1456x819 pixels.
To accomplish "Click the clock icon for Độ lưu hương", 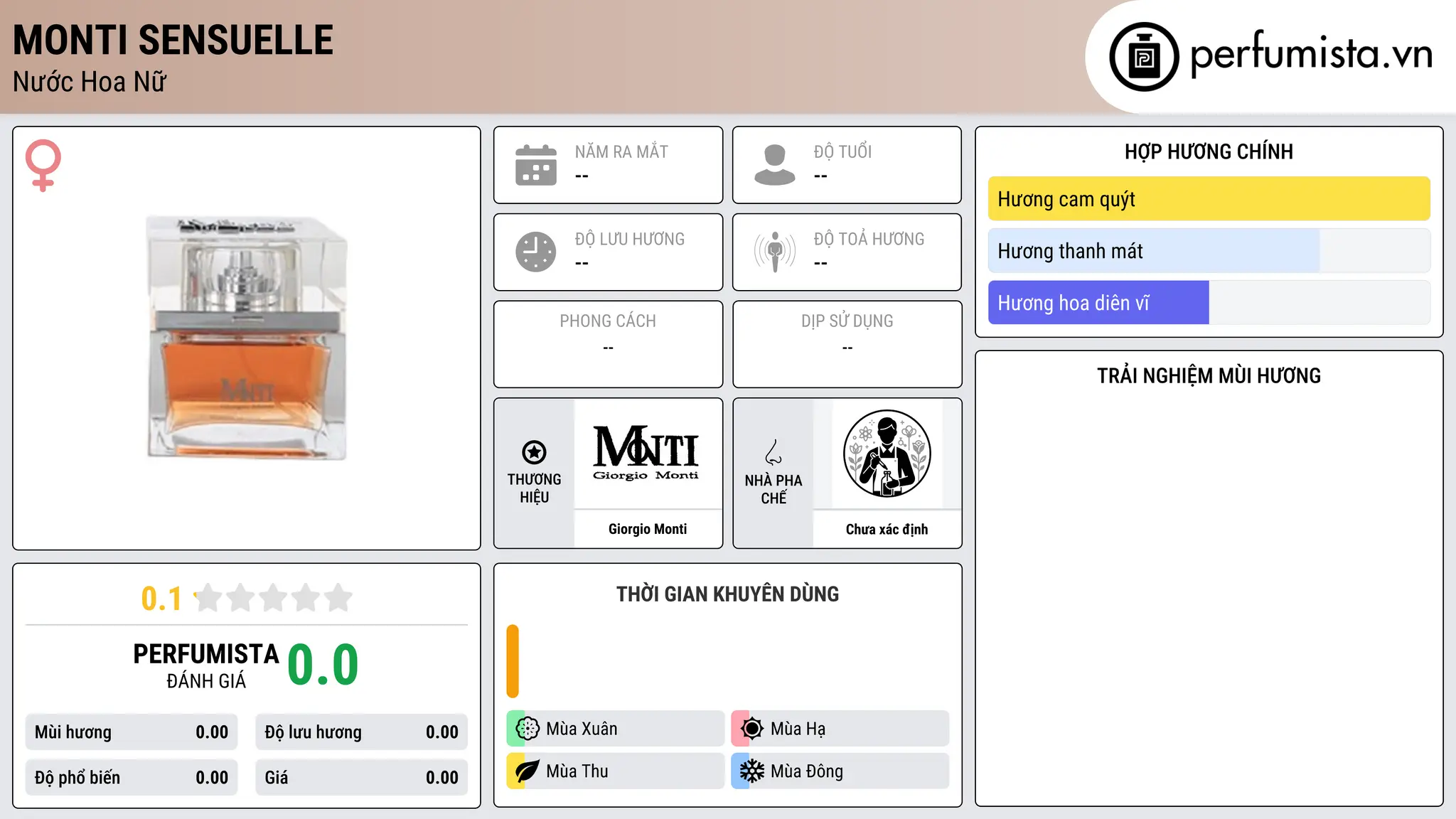I will point(536,252).
